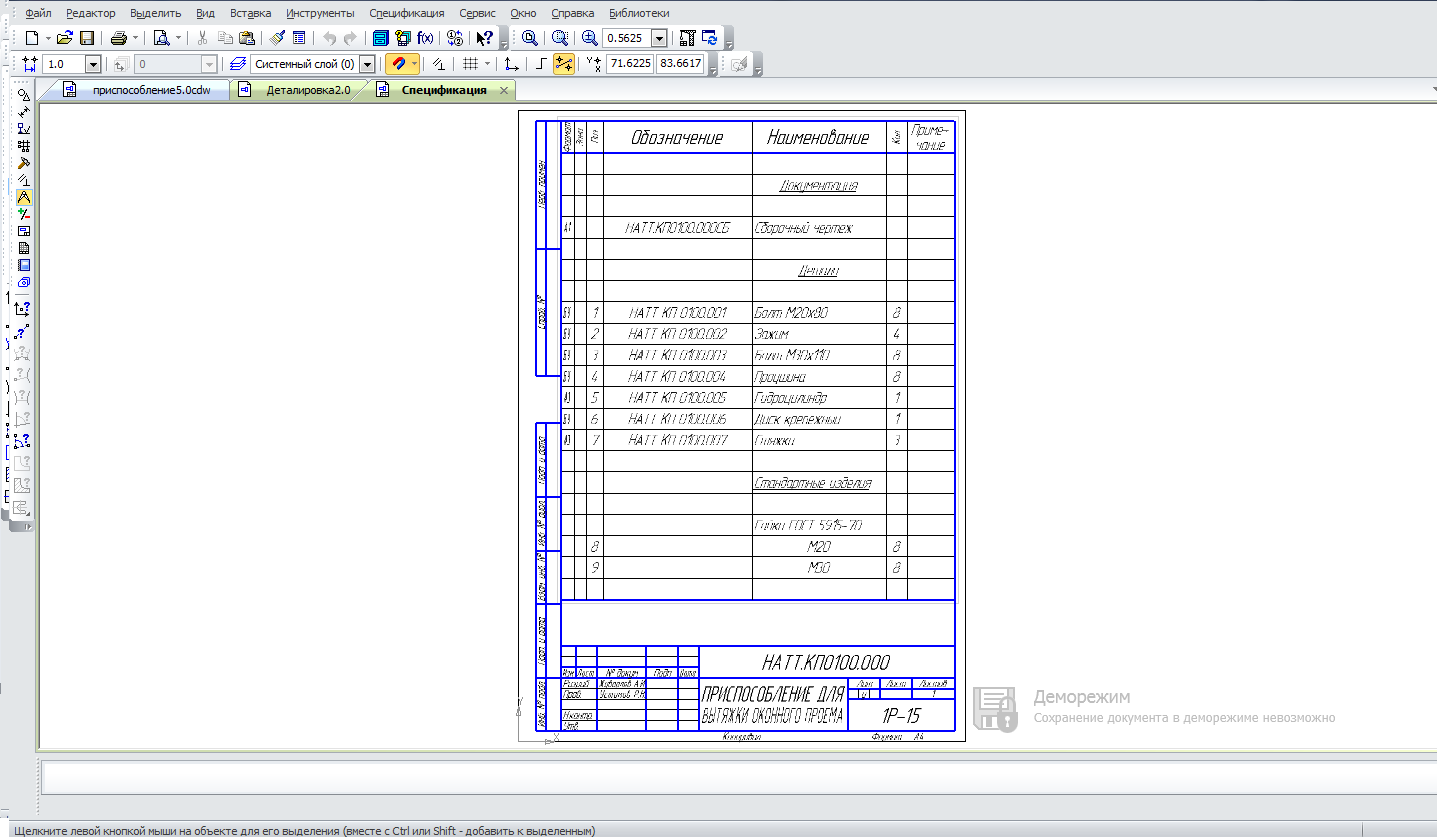The height and width of the screenshot is (837, 1437).
Task: Toggle the rounding mode button
Action: point(541,64)
